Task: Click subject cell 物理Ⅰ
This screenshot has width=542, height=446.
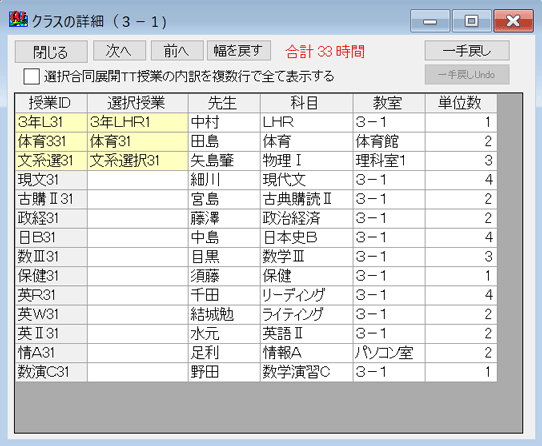Action: click(307, 161)
